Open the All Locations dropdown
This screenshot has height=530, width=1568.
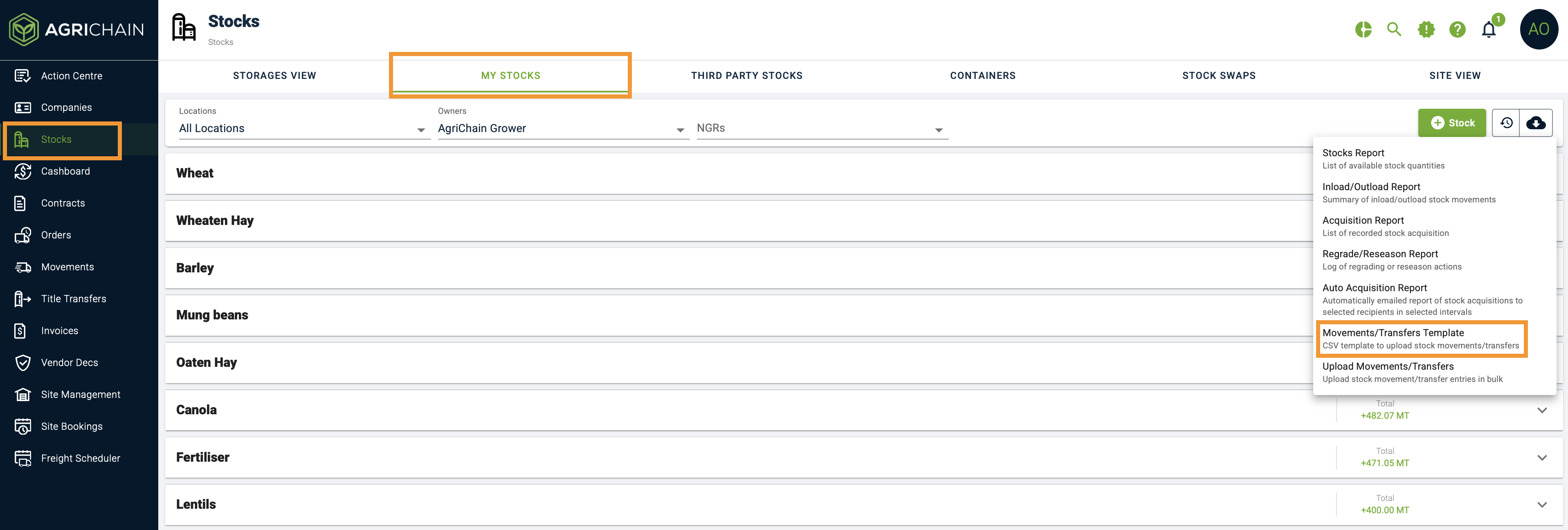(304, 128)
